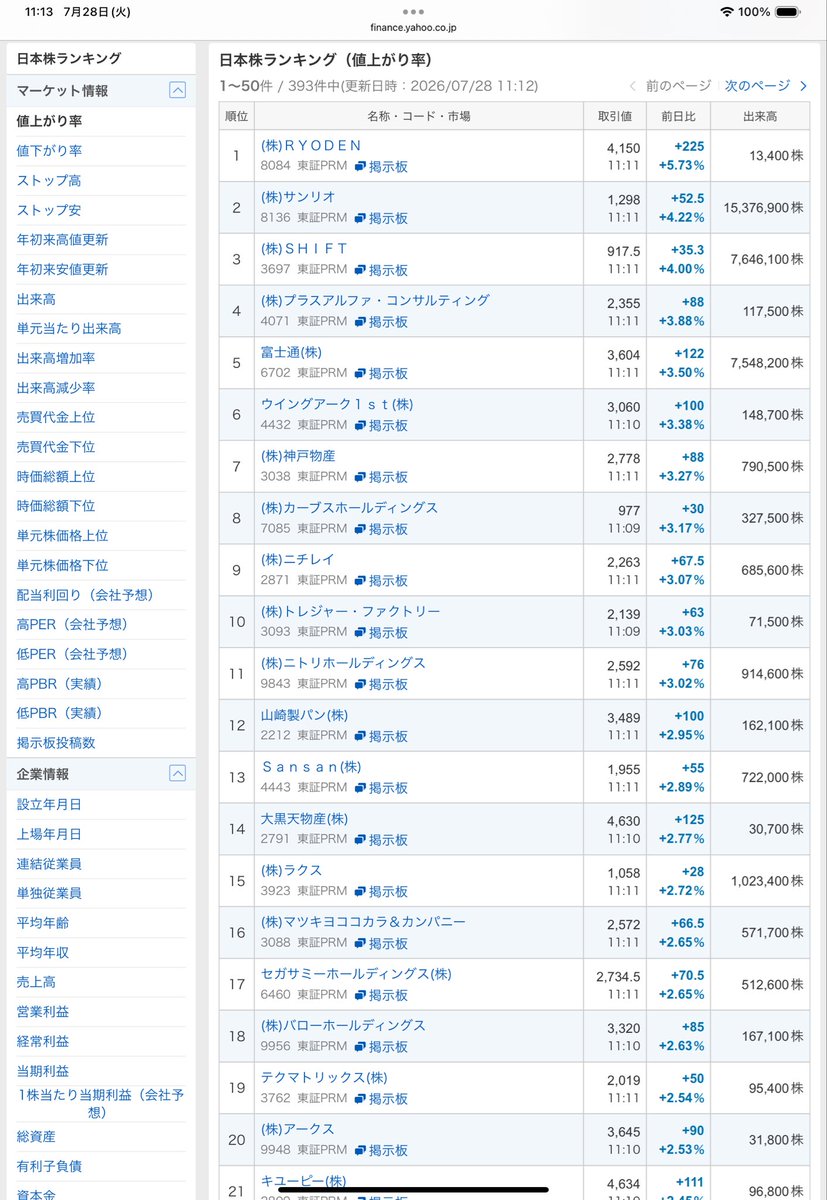Tap the 前日比 column header
This screenshot has height=1200, width=827.
pos(678,116)
